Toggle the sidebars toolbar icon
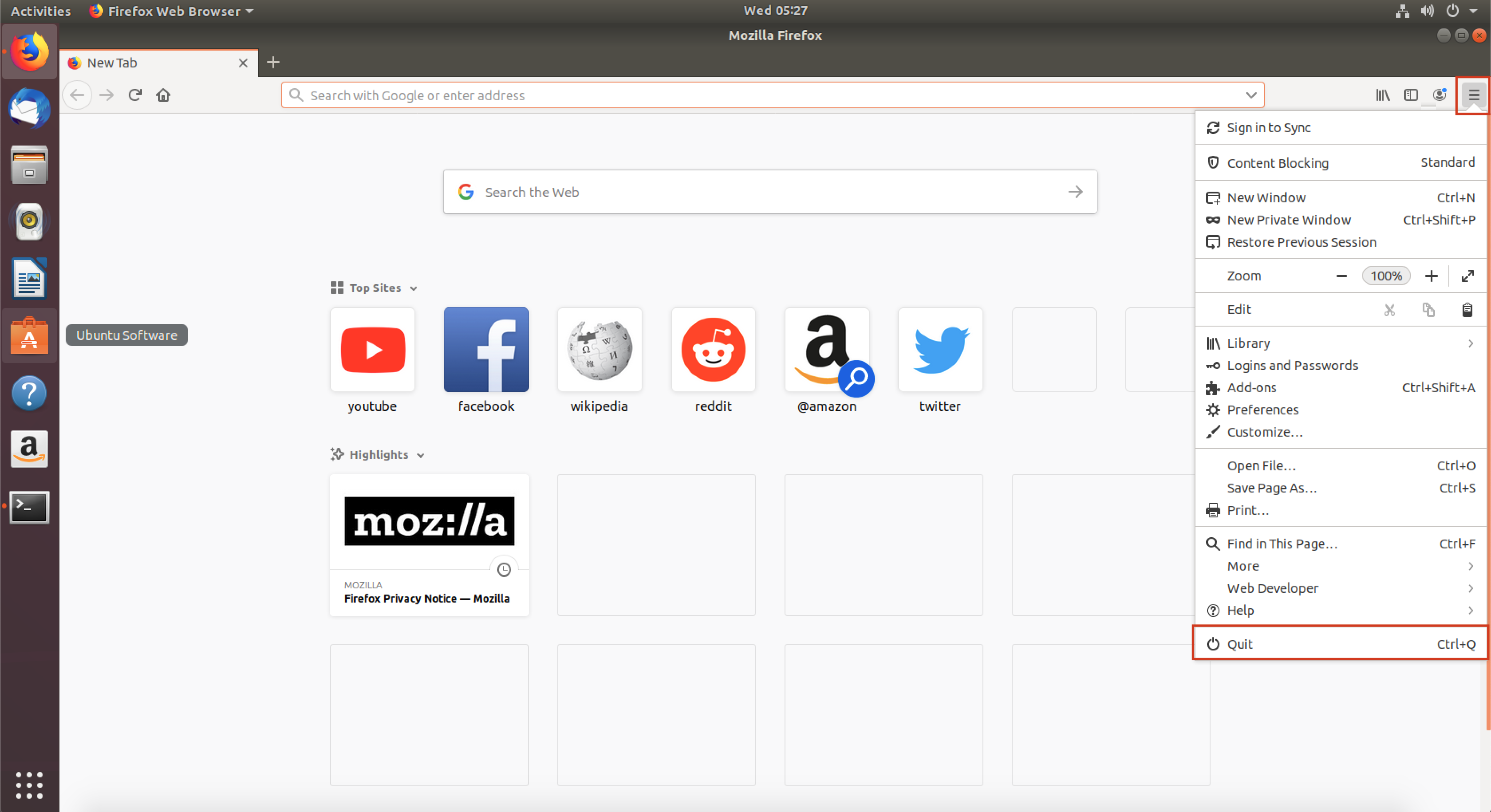The height and width of the screenshot is (812, 1491). click(1411, 95)
